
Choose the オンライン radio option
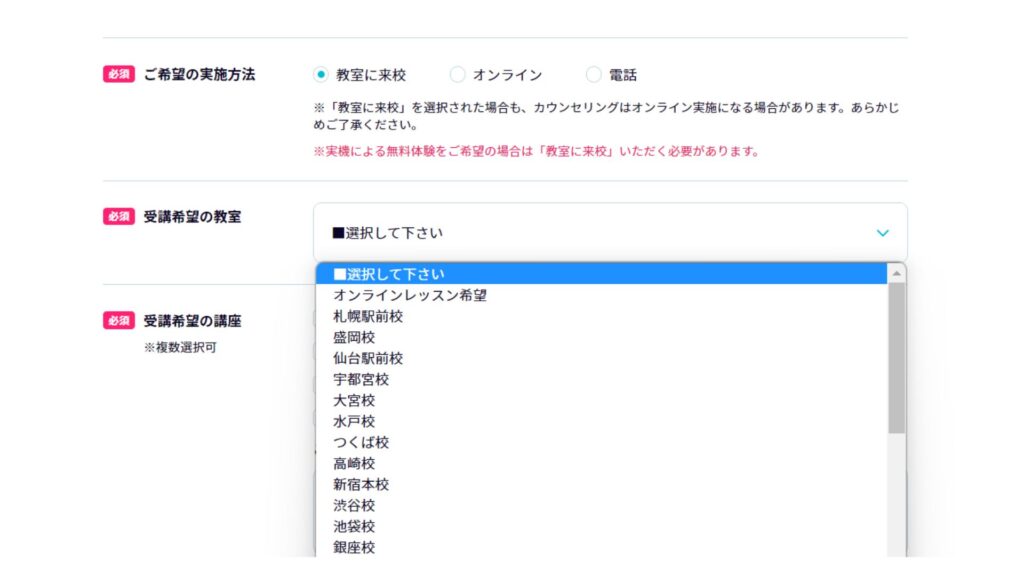(x=457, y=74)
